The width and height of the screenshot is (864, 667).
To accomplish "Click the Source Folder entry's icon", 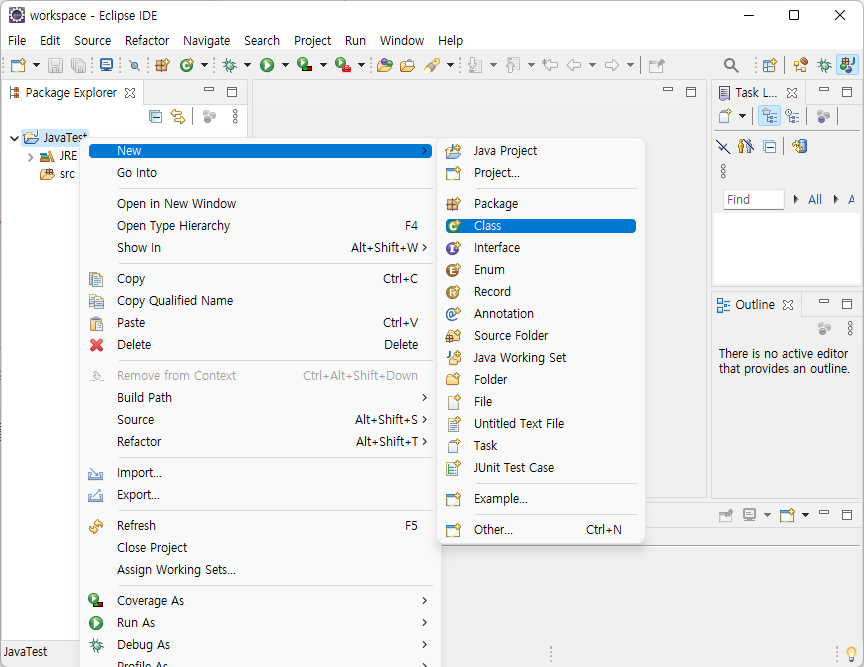I will coord(453,336).
